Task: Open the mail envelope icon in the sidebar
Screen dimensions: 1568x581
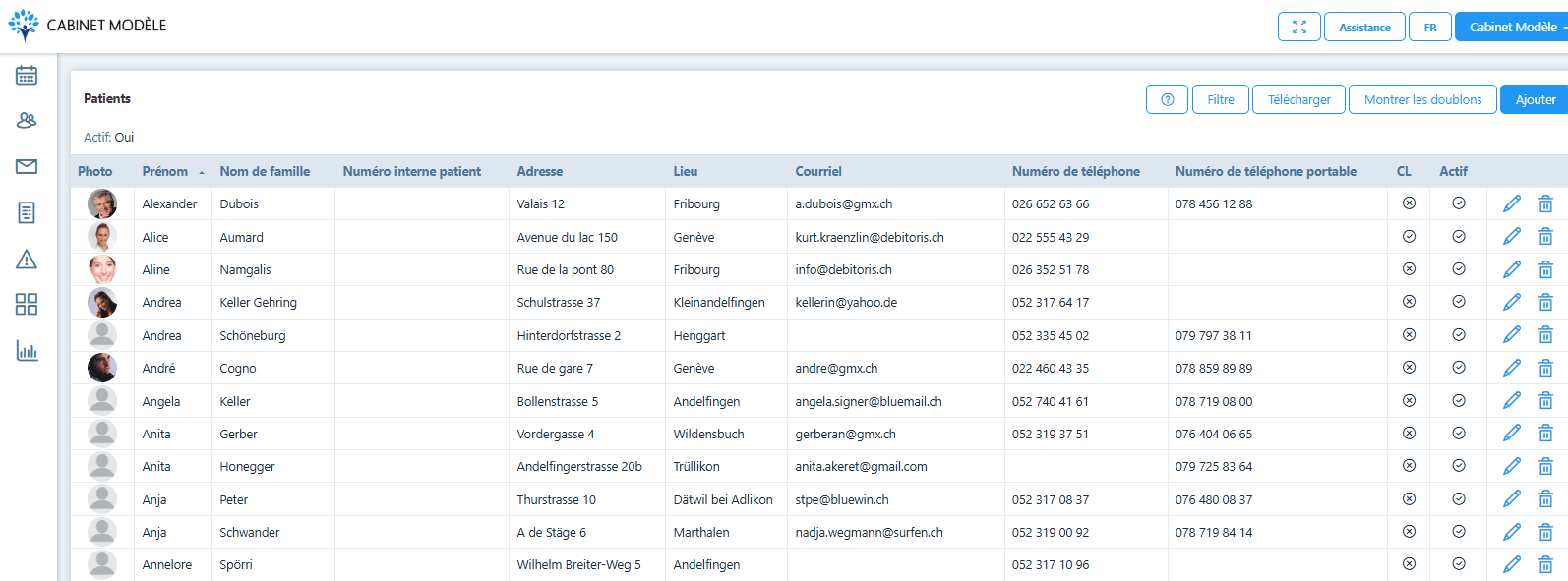Action: click(x=27, y=166)
